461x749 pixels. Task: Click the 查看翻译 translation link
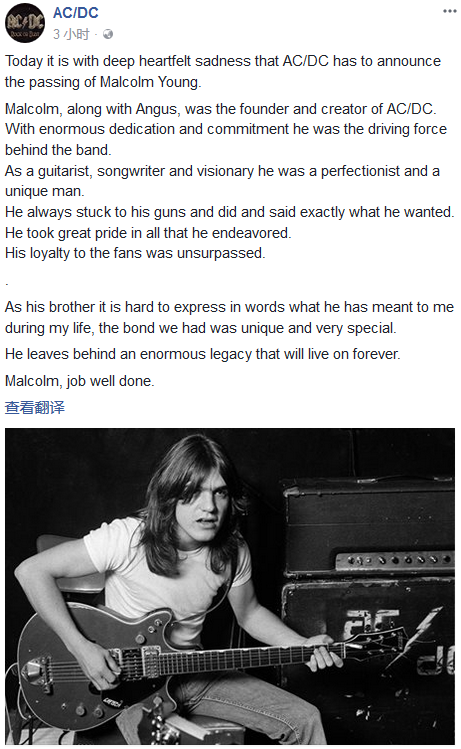[x=34, y=407]
